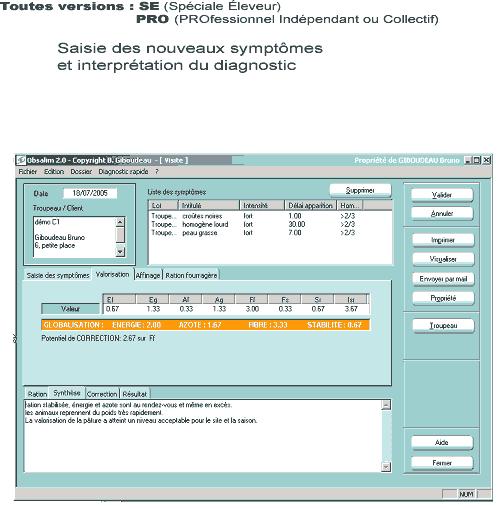This screenshot has width=500, height=510.
Task: Switch to the Valorisation tab
Action: point(112,274)
